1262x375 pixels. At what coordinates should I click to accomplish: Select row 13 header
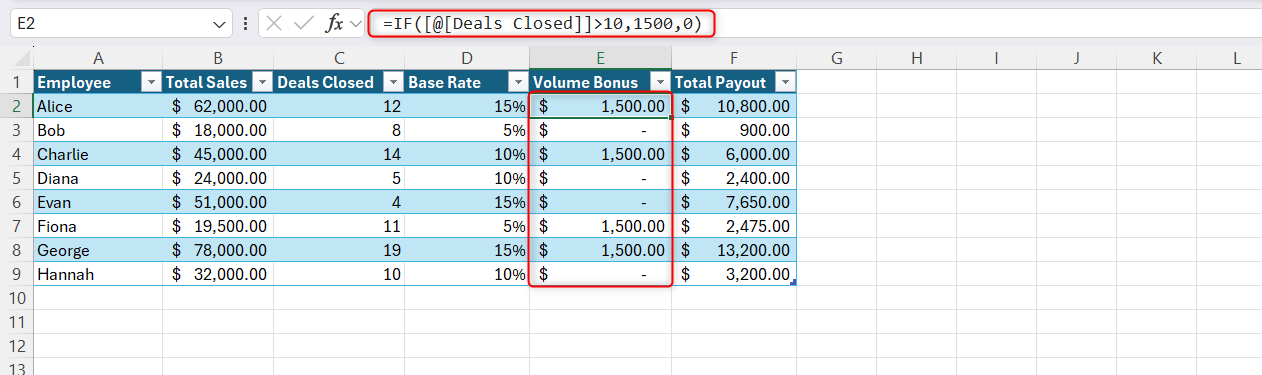(x=16, y=367)
